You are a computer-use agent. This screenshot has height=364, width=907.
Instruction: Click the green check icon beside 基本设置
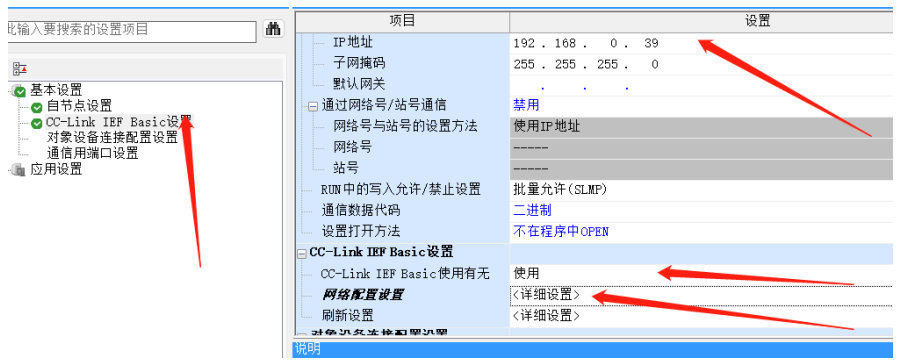pos(20,91)
